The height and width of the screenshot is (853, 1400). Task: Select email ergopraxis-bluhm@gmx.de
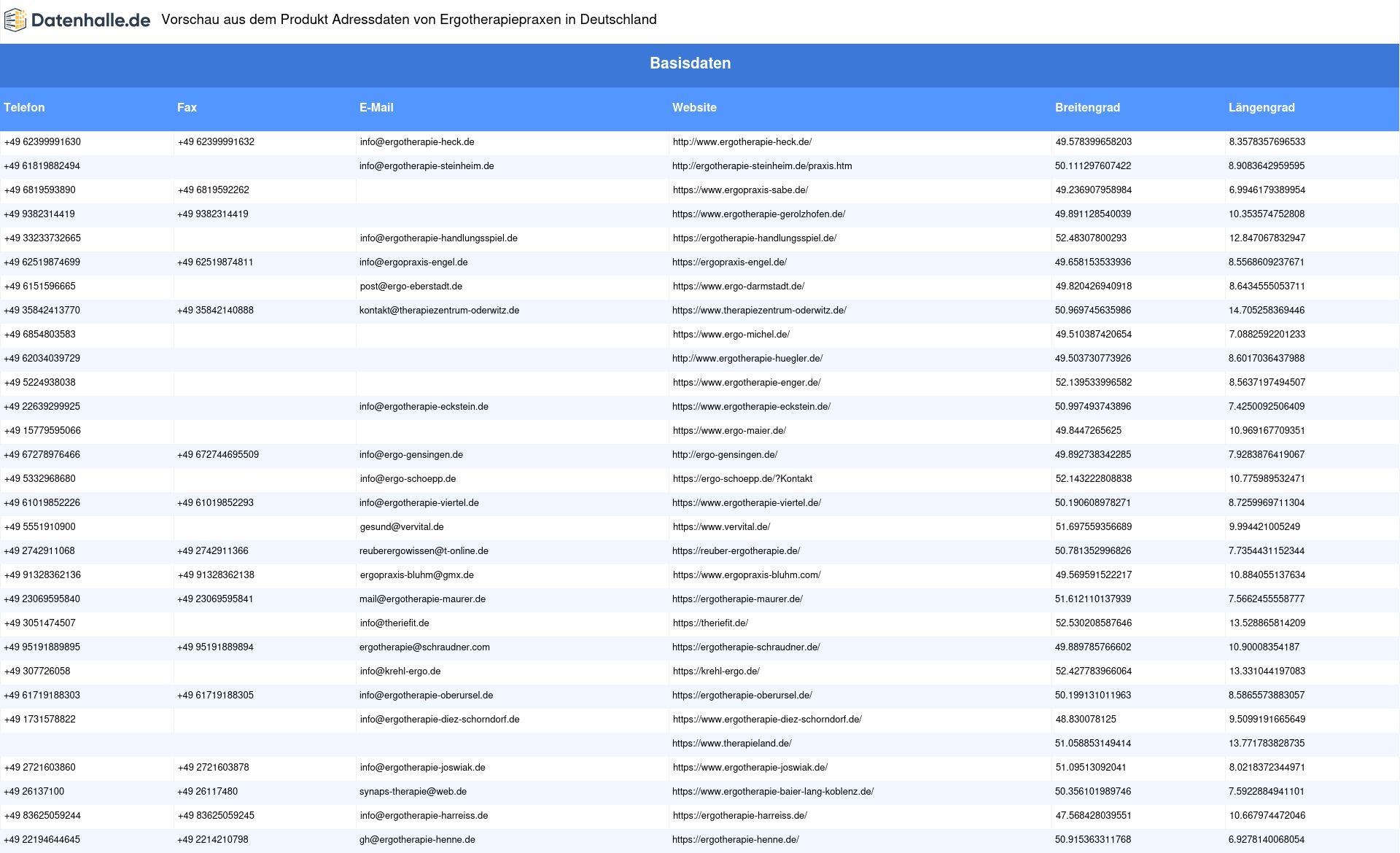point(417,575)
